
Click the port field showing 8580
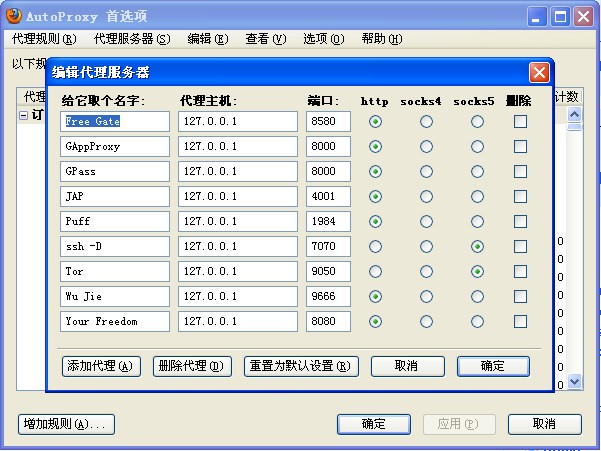pyautogui.click(x=328, y=121)
